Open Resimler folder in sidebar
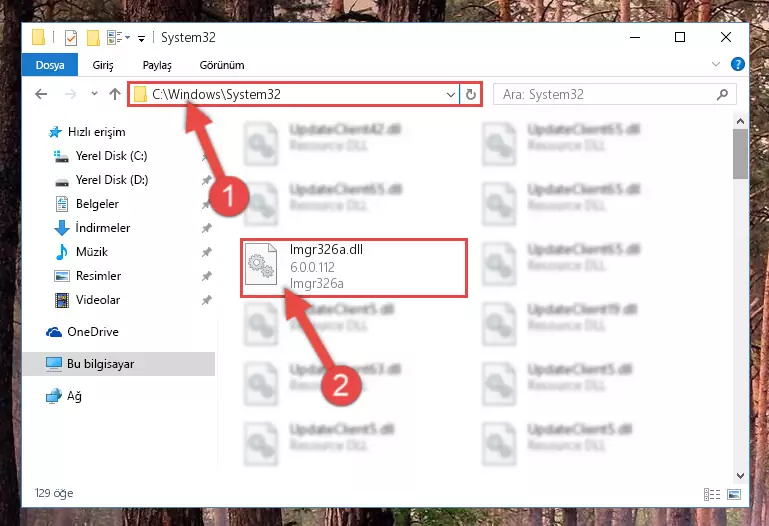Screen dimensions: 769x526 [x=87, y=276]
